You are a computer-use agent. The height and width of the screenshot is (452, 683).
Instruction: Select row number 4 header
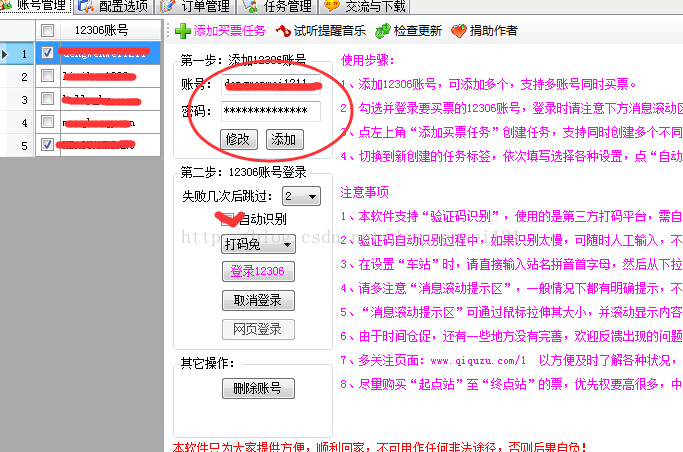(x=17, y=122)
